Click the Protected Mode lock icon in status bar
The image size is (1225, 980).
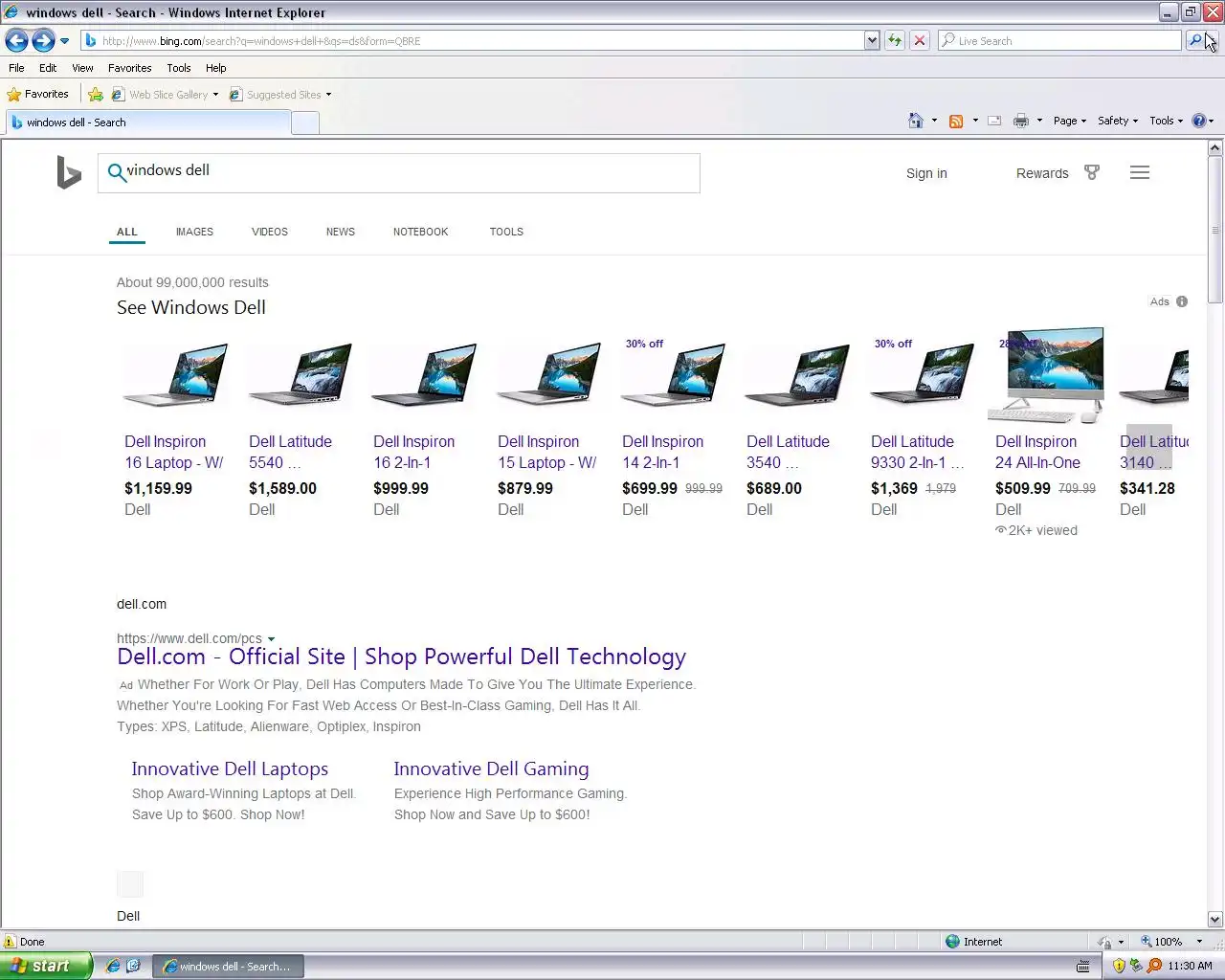[1105, 942]
